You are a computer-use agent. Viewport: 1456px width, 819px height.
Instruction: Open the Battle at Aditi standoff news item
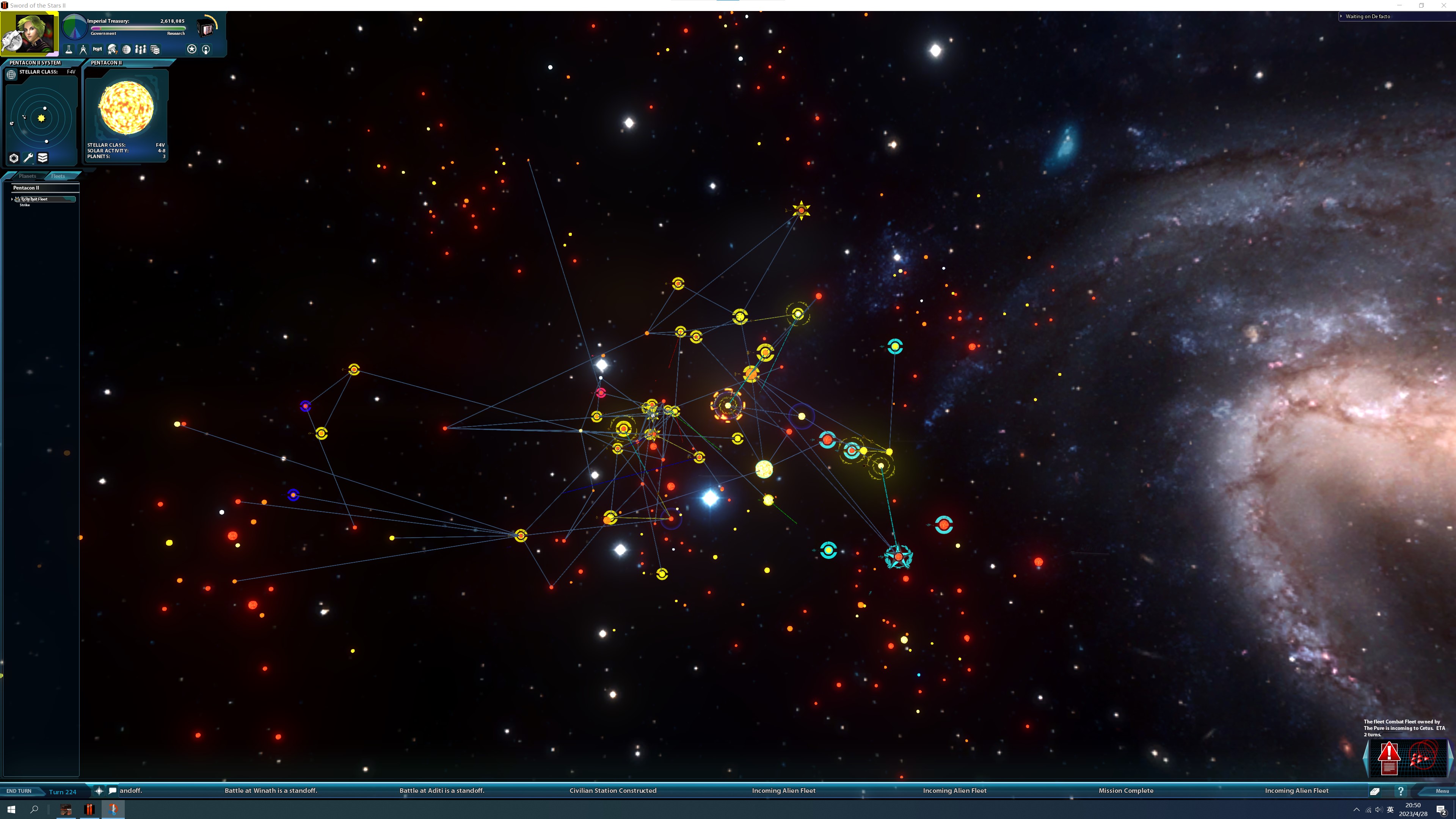[441, 790]
